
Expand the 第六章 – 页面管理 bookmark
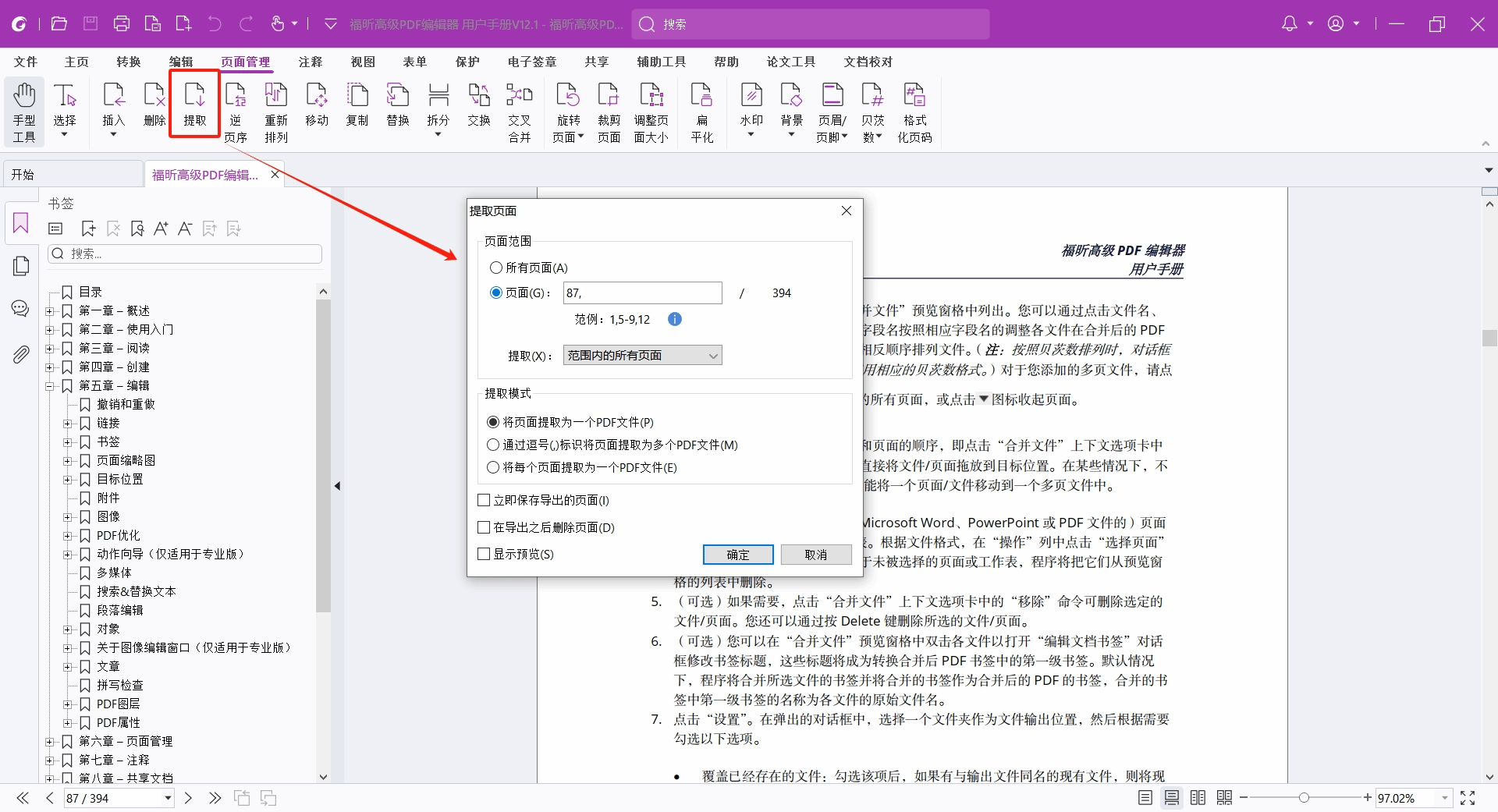click(50, 742)
